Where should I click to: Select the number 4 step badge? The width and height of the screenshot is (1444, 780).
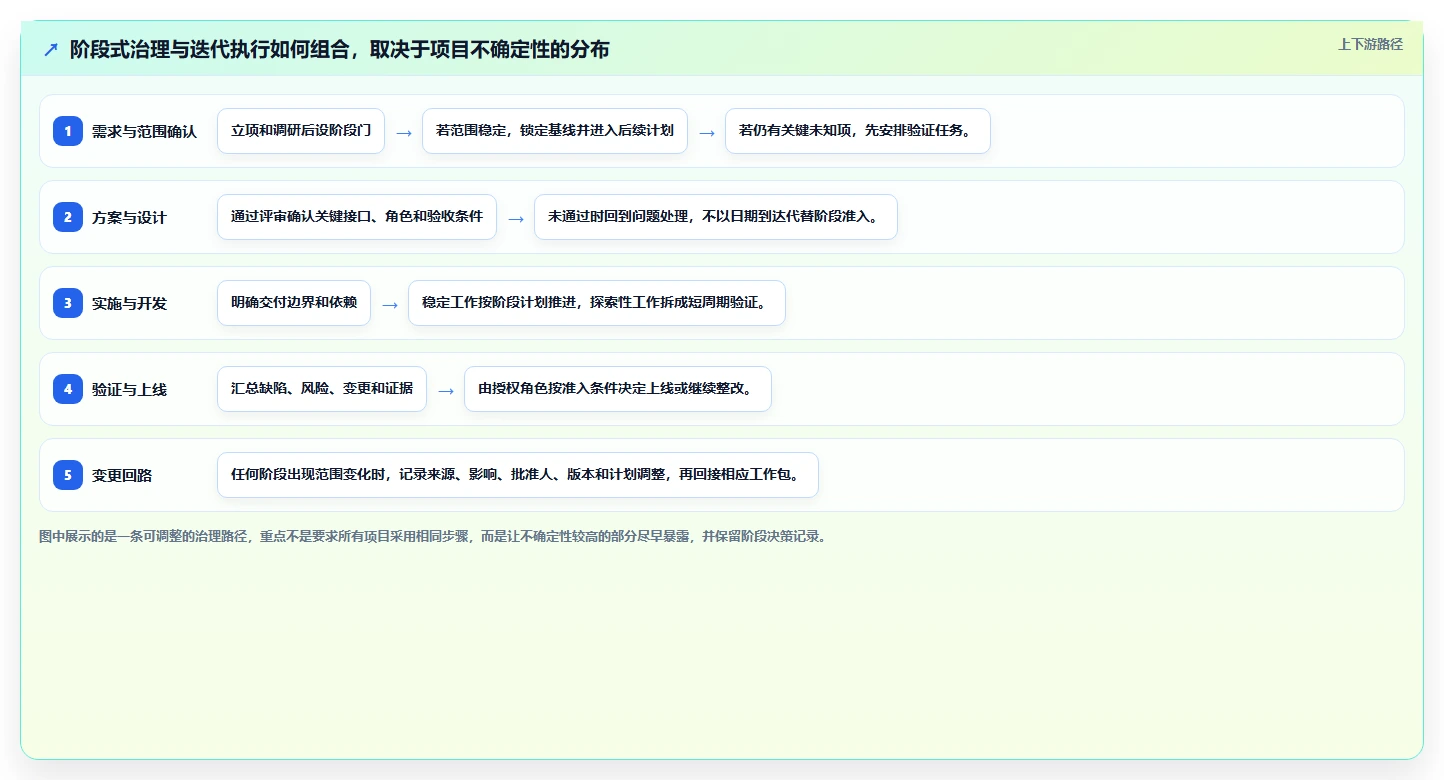[x=68, y=389]
